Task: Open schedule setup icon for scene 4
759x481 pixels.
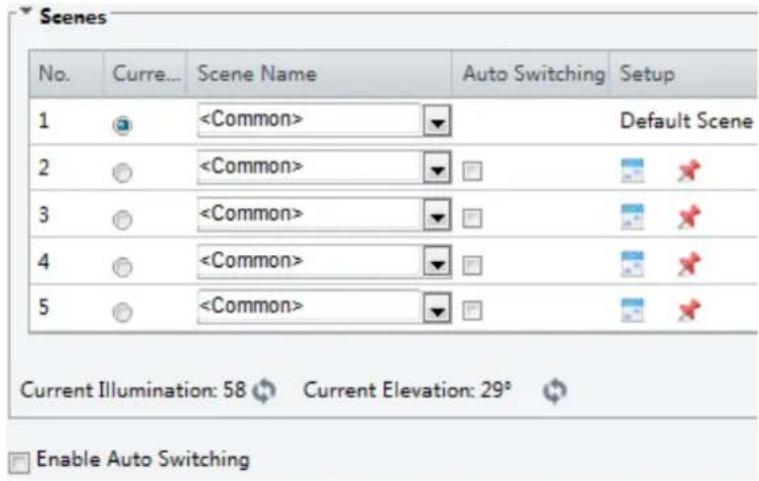Action: [x=632, y=264]
